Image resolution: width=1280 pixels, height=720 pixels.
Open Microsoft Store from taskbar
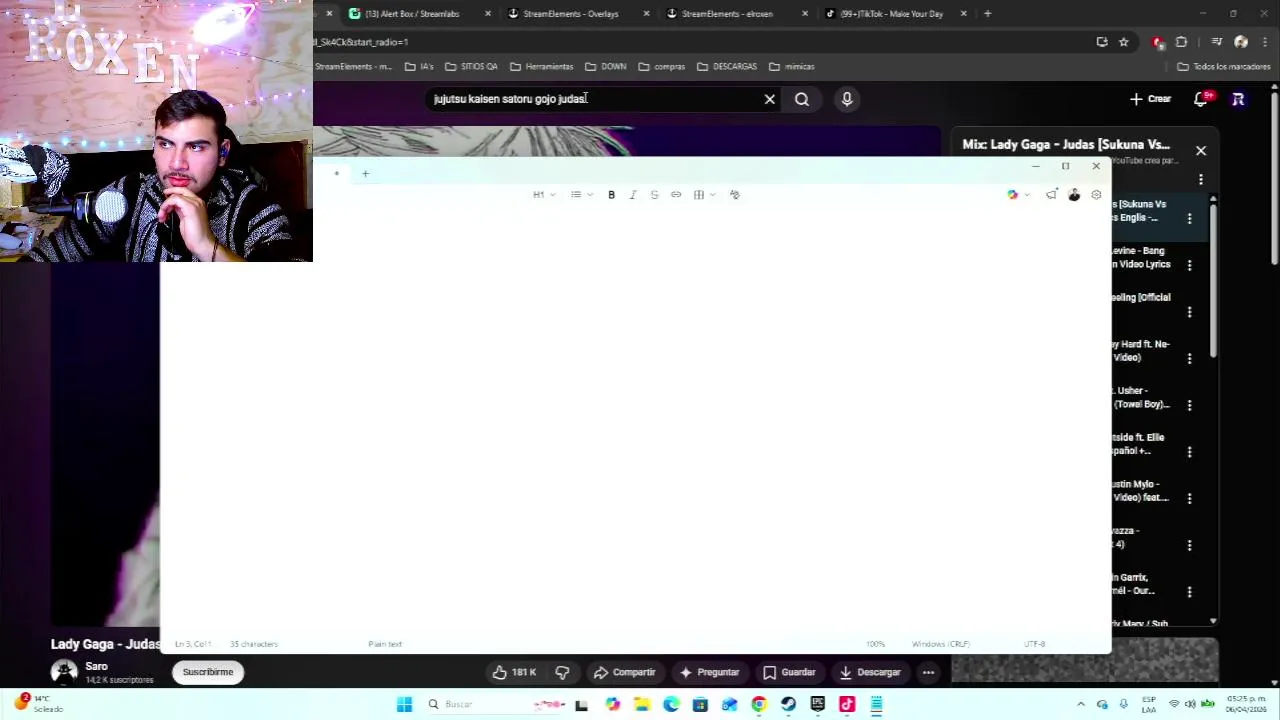click(x=700, y=705)
